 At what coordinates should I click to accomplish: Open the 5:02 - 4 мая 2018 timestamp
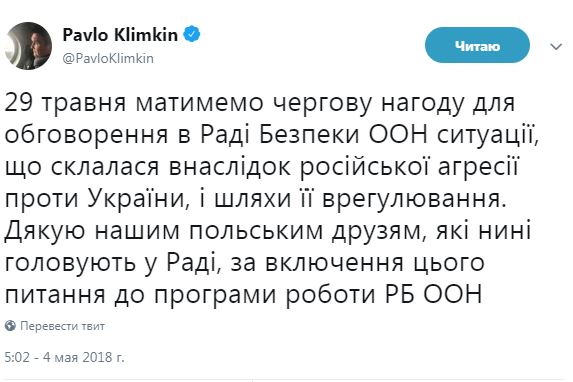click(64, 357)
